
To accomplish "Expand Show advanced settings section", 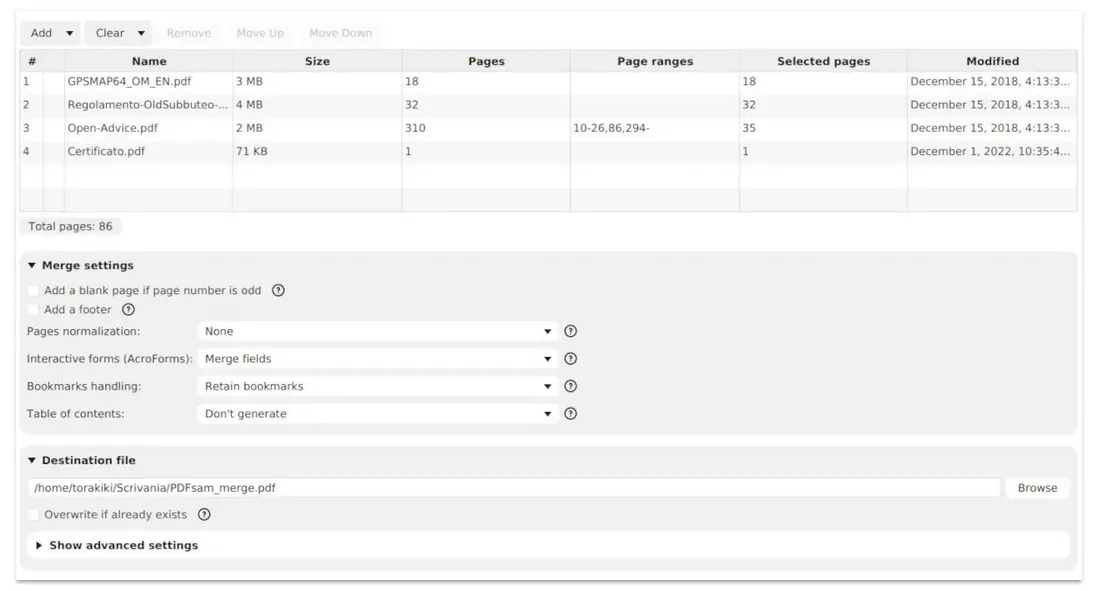I will point(116,546).
